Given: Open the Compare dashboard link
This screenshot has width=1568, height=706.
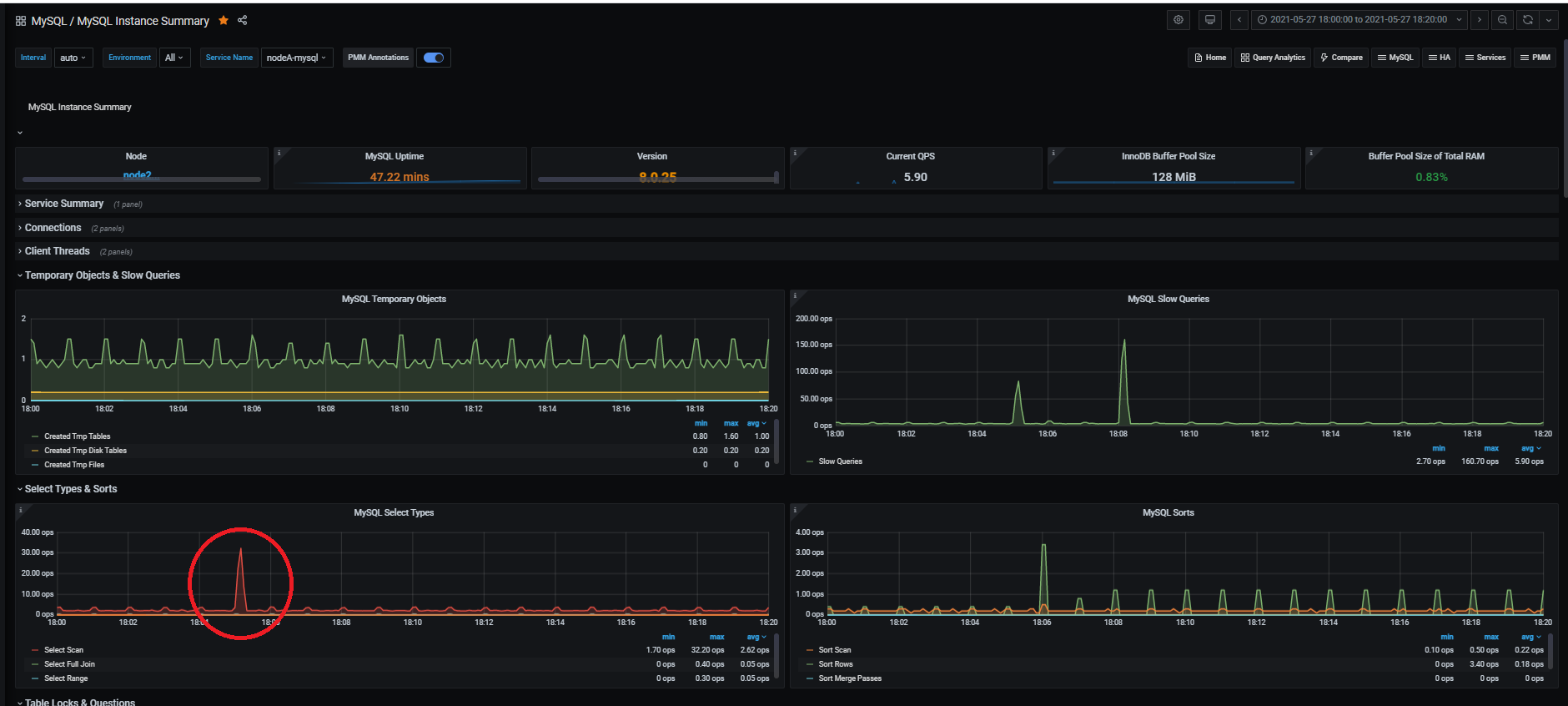Looking at the screenshot, I should click(x=1341, y=58).
